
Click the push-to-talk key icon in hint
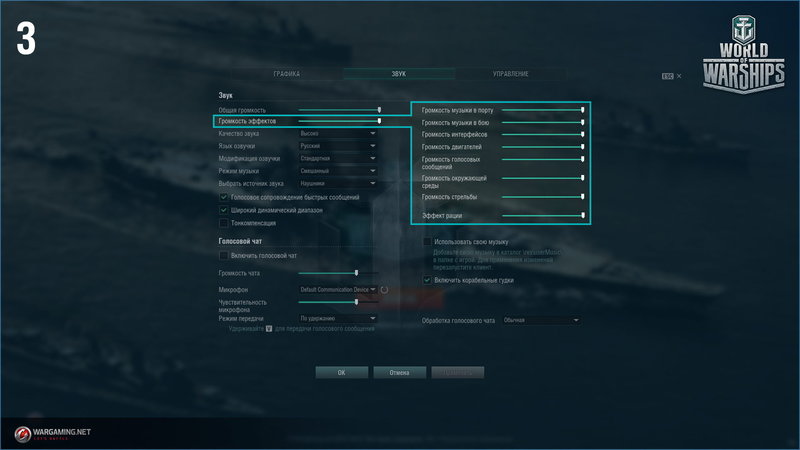tap(269, 329)
